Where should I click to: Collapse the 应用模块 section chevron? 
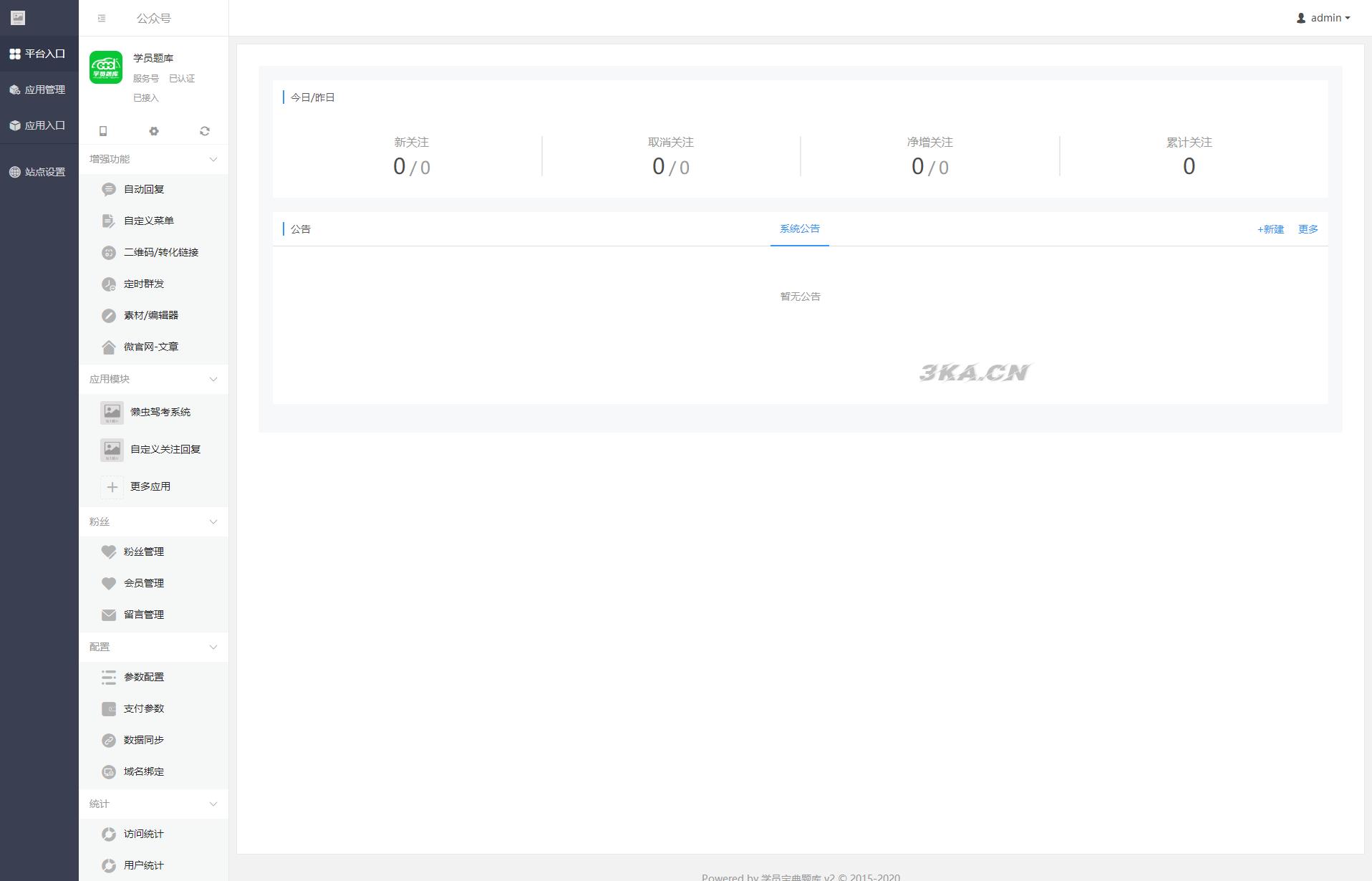click(213, 380)
